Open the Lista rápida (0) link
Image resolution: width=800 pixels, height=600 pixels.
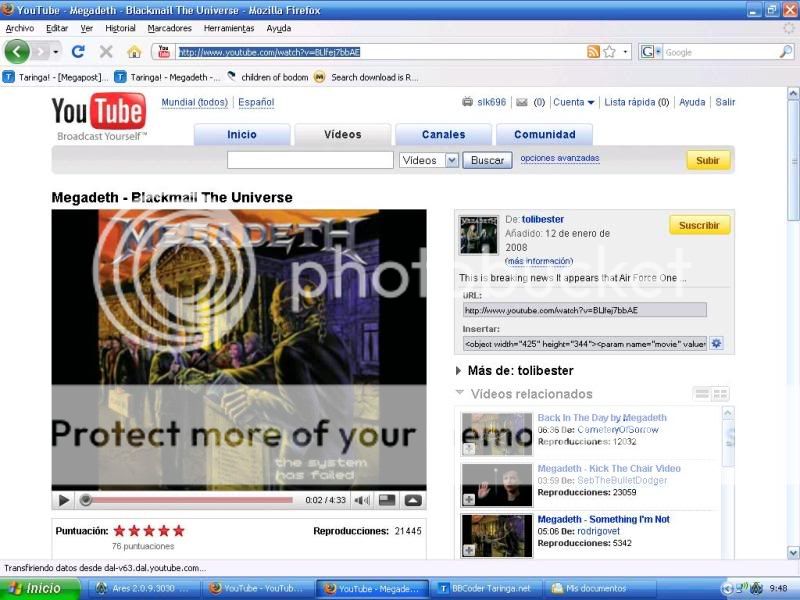(x=636, y=102)
